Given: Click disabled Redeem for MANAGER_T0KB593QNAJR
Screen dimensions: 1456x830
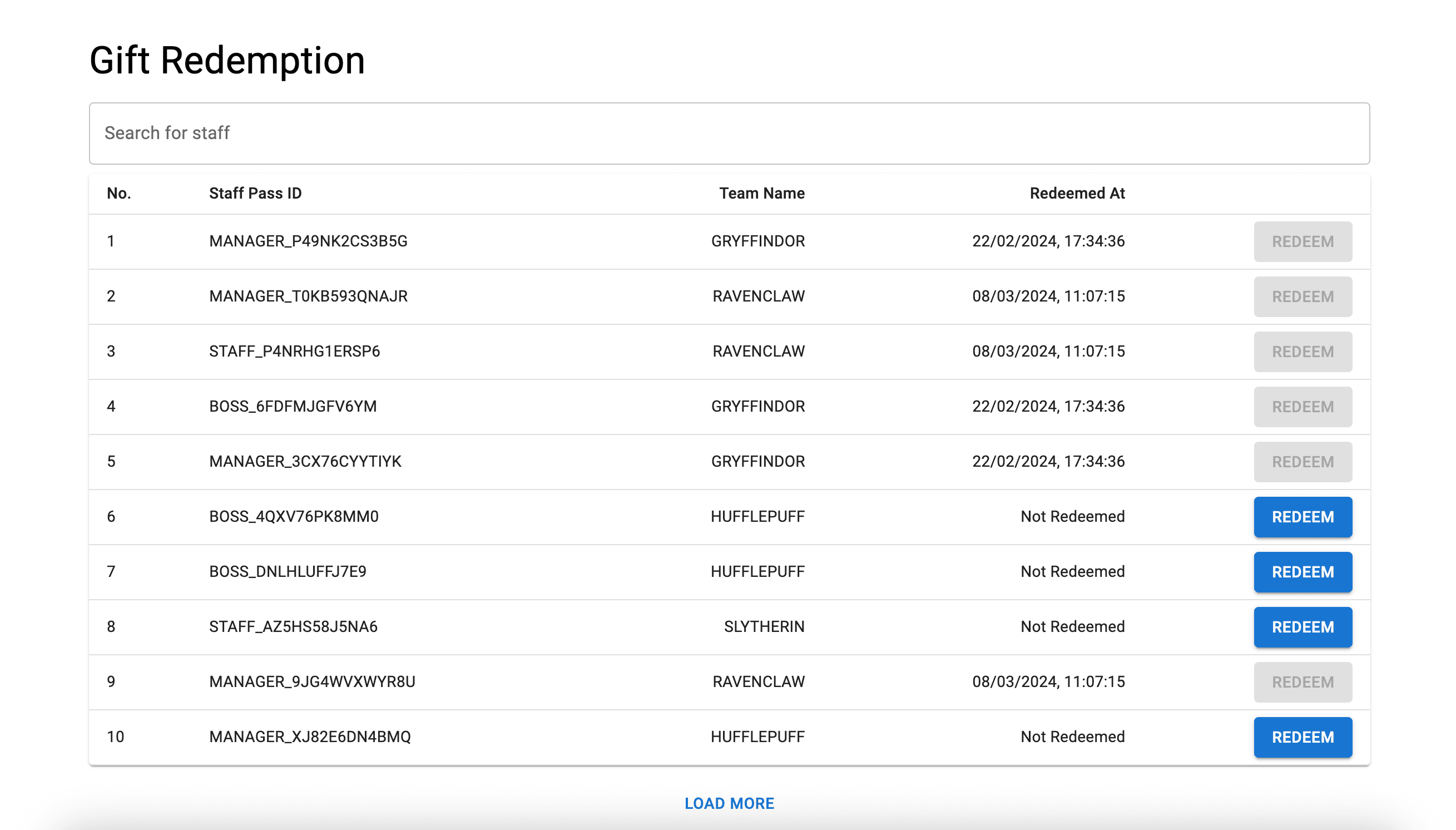Looking at the screenshot, I should [1301, 297].
